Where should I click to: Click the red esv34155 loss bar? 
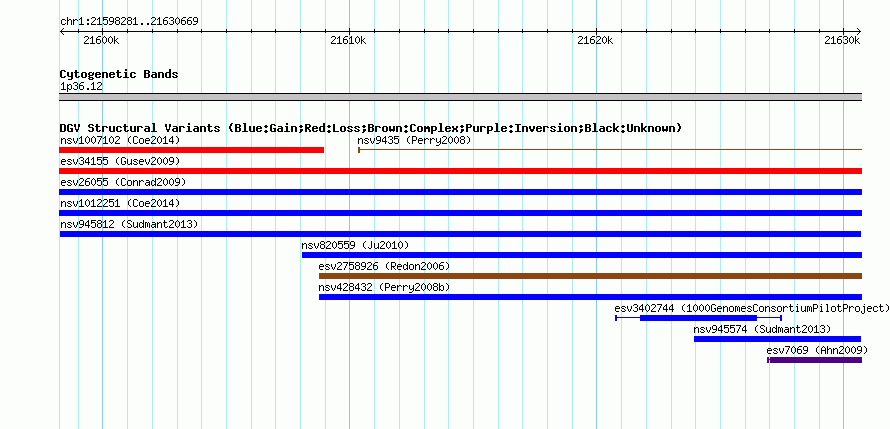460,171
